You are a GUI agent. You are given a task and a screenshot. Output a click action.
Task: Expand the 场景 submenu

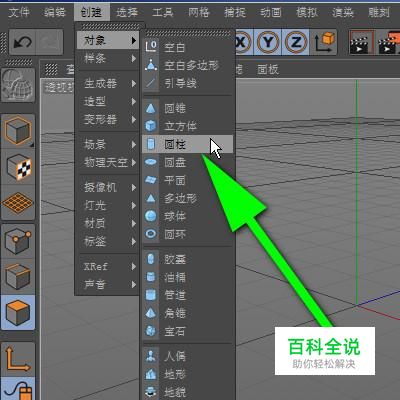(x=108, y=144)
